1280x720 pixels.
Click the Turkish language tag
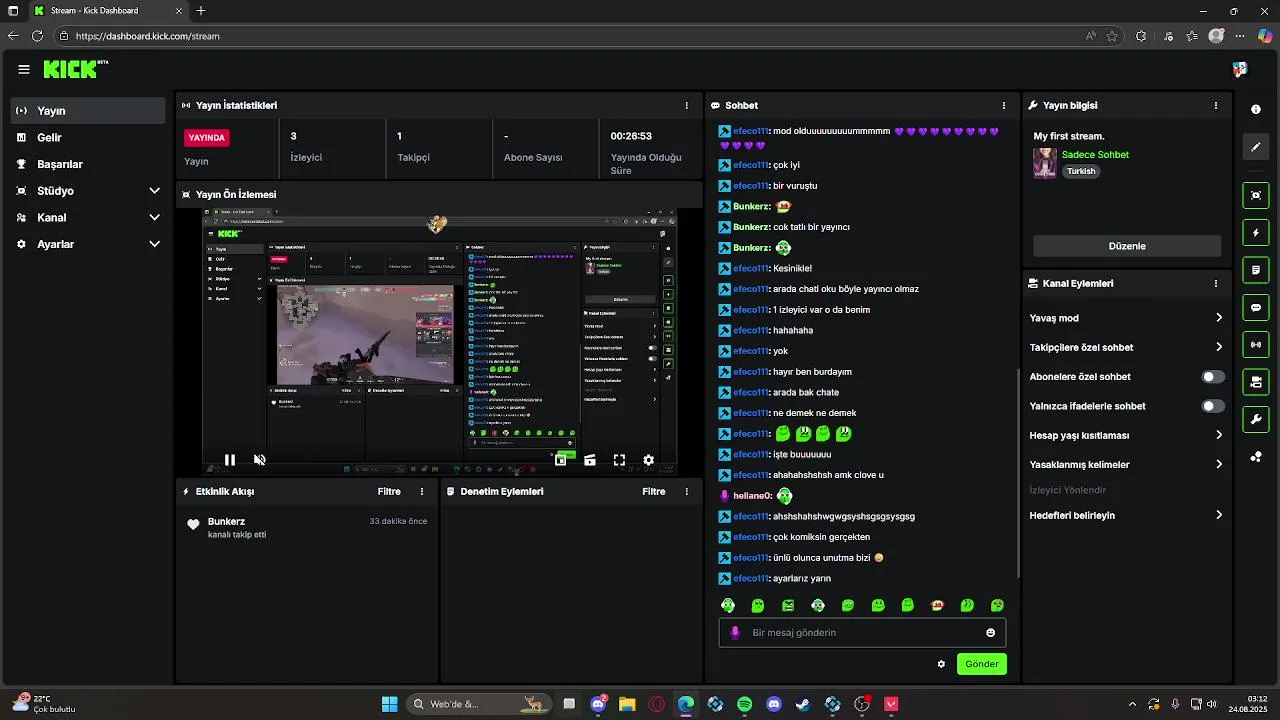tap(1081, 171)
